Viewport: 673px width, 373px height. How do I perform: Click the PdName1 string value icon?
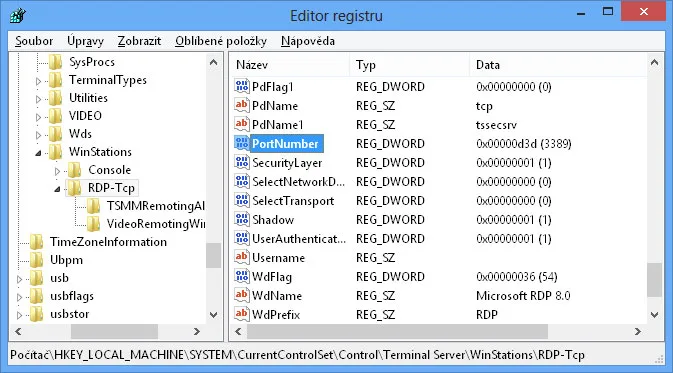coord(242,124)
